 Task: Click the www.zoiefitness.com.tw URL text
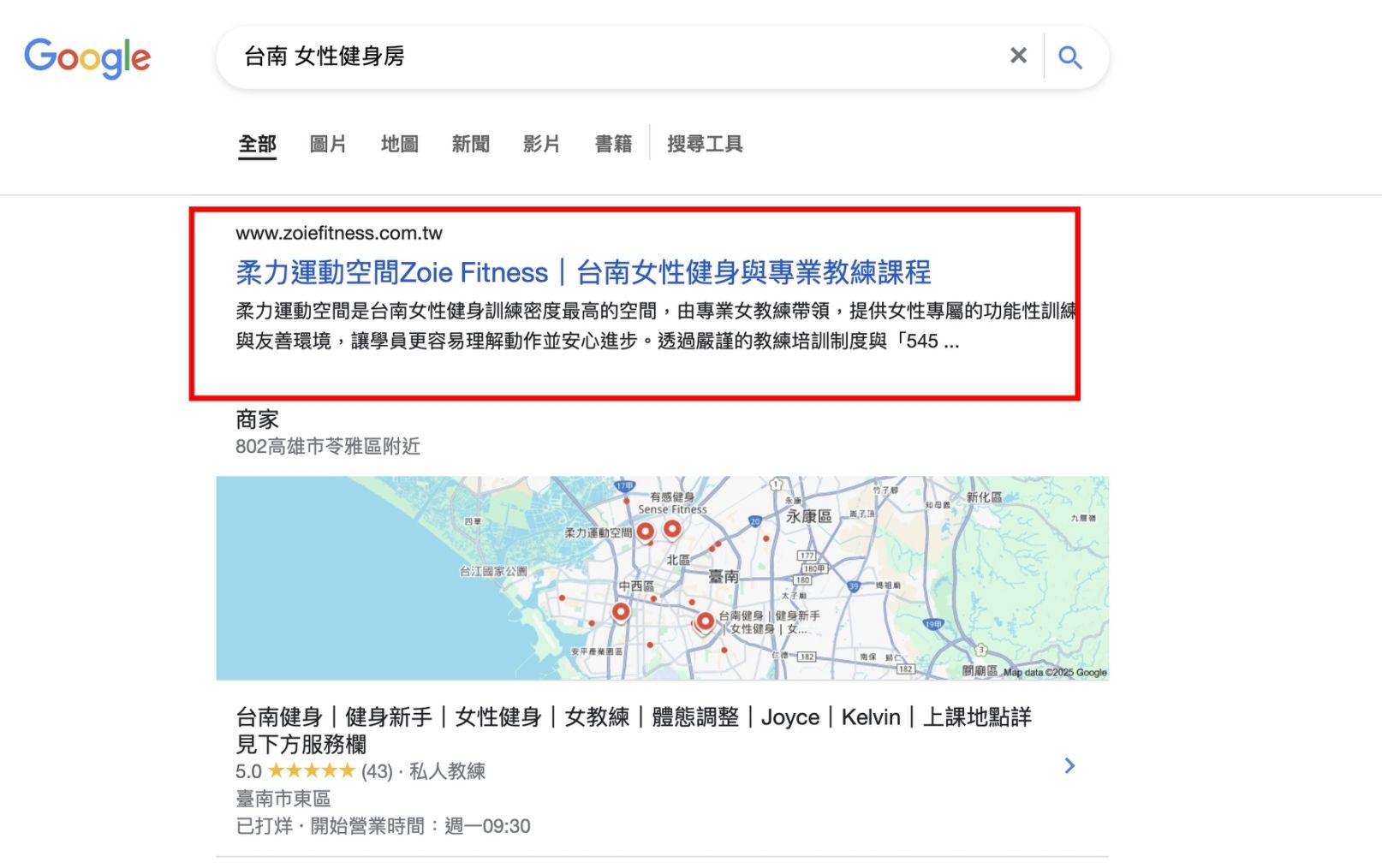[x=339, y=233]
